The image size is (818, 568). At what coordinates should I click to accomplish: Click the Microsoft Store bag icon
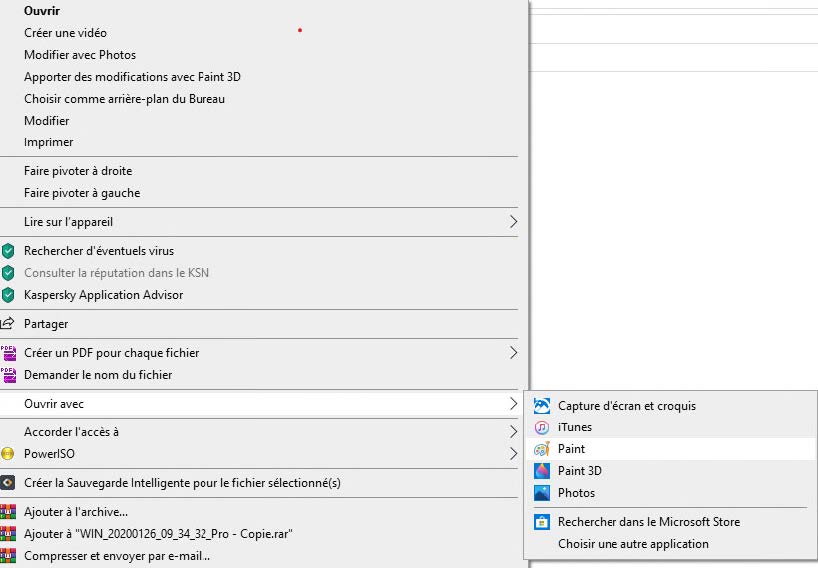click(x=542, y=522)
